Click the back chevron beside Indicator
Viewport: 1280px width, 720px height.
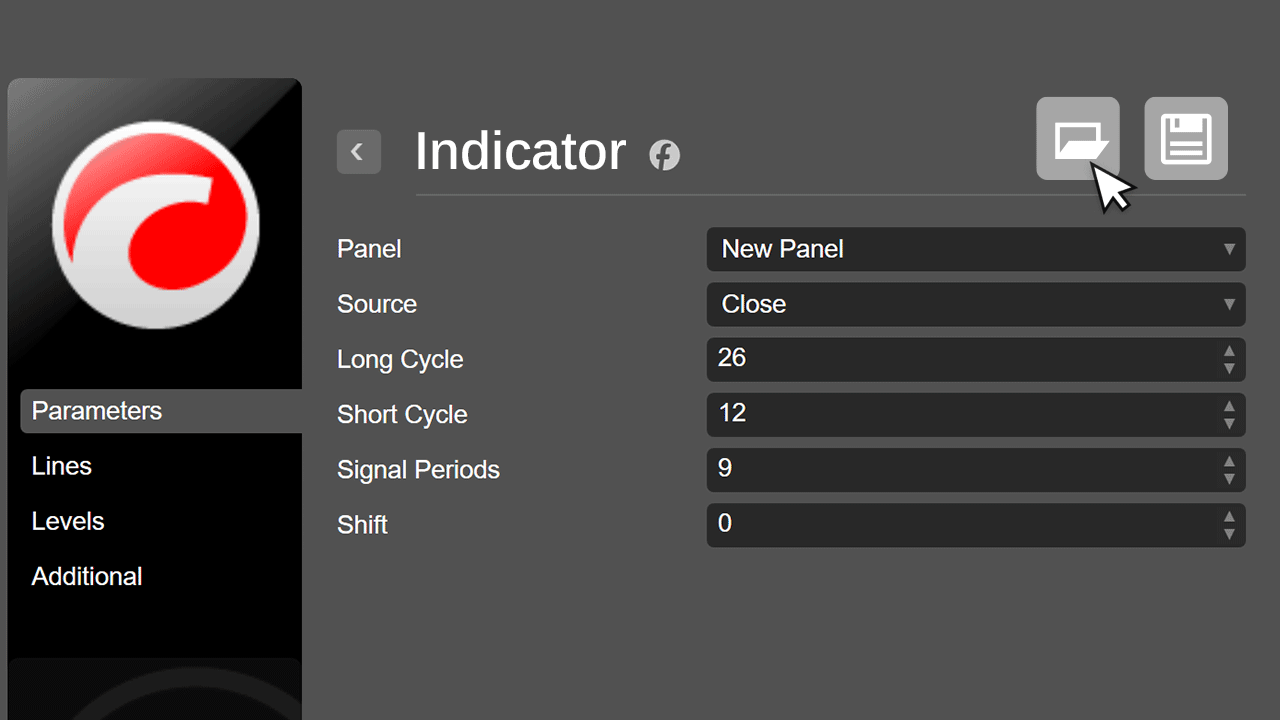coord(358,152)
